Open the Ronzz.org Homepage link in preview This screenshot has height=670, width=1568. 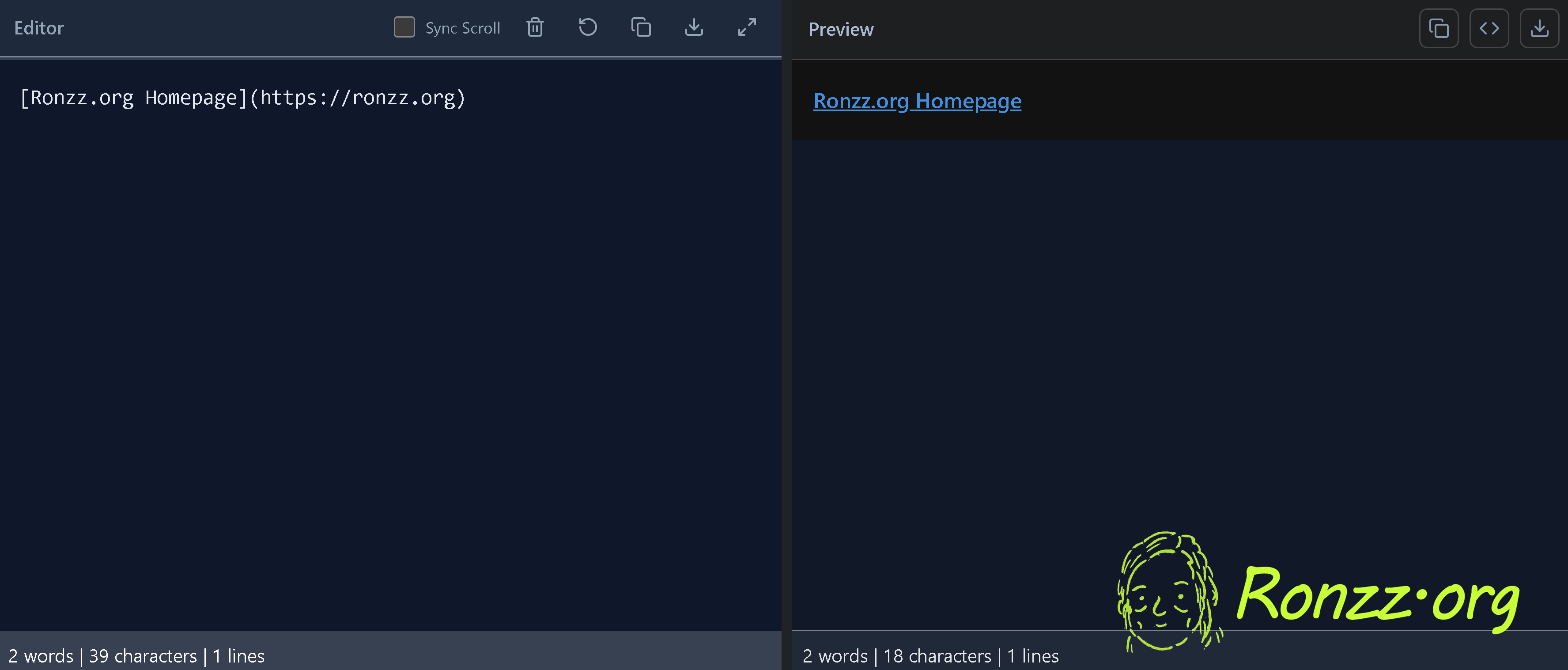click(917, 101)
